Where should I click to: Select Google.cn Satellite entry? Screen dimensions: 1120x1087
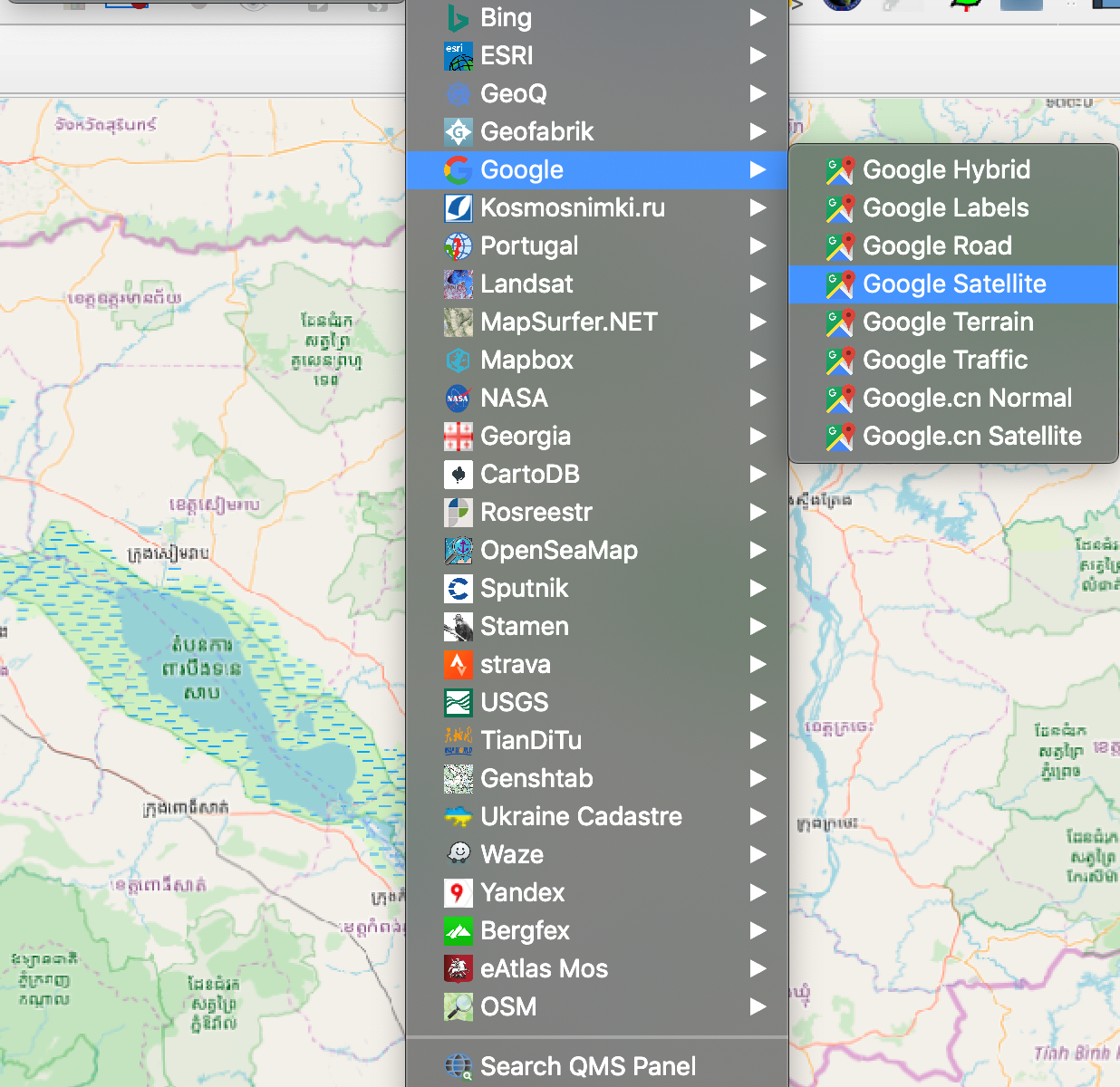pyautogui.click(x=952, y=437)
